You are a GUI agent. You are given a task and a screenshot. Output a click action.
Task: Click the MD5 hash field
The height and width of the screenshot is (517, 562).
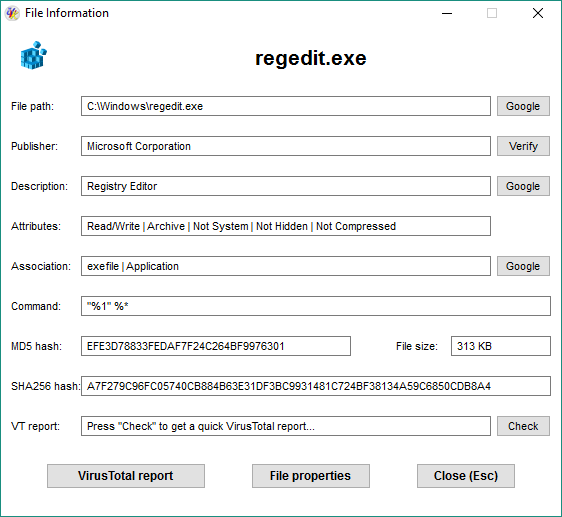[x=216, y=346]
